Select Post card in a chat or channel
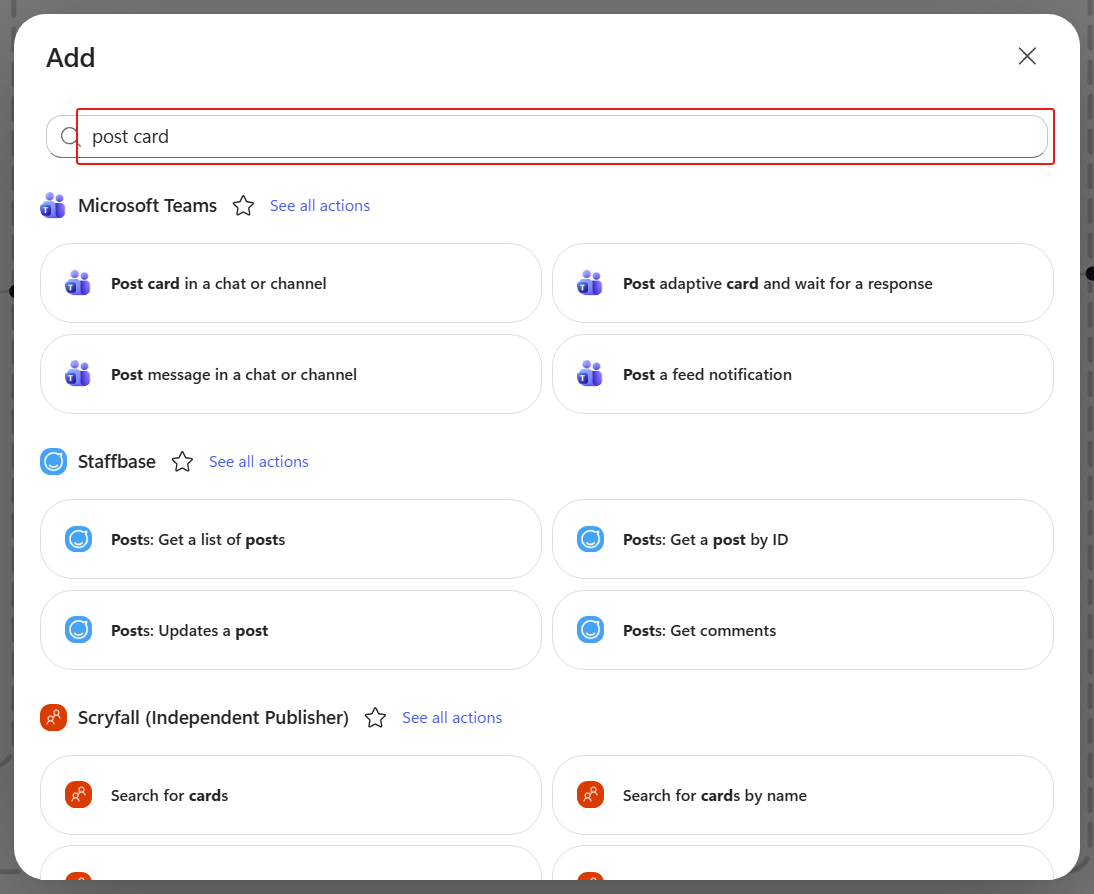This screenshot has width=1094, height=894. pyautogui.click(x=291, y=283)
